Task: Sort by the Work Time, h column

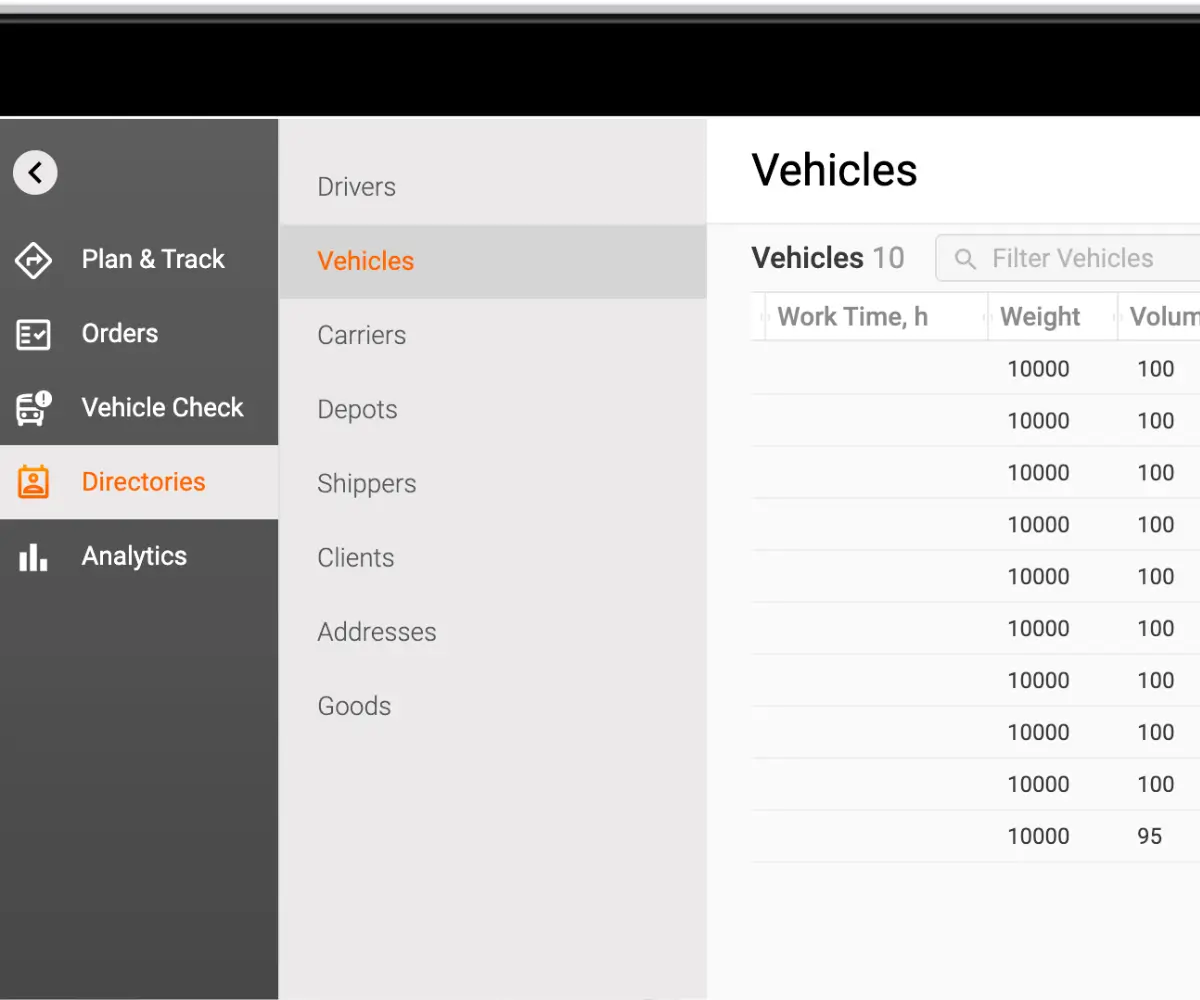Action: click(x=876, y=317)
